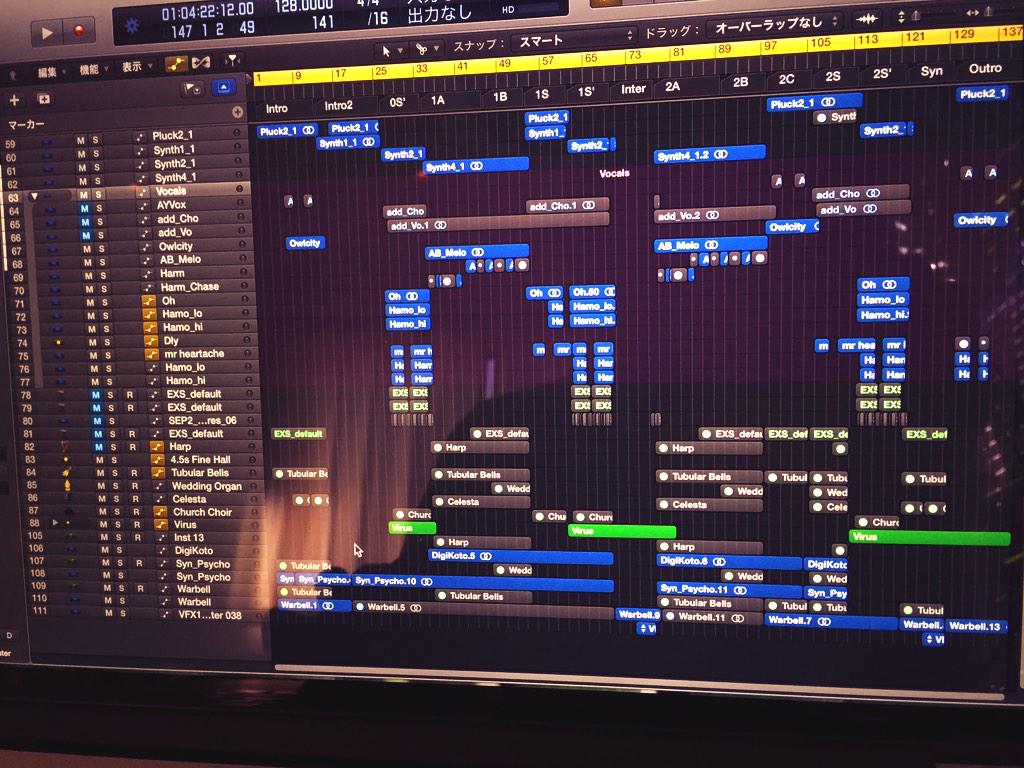Unmute the first EXS_default track
Screen dimensions: 1024x768
[95, 395]
